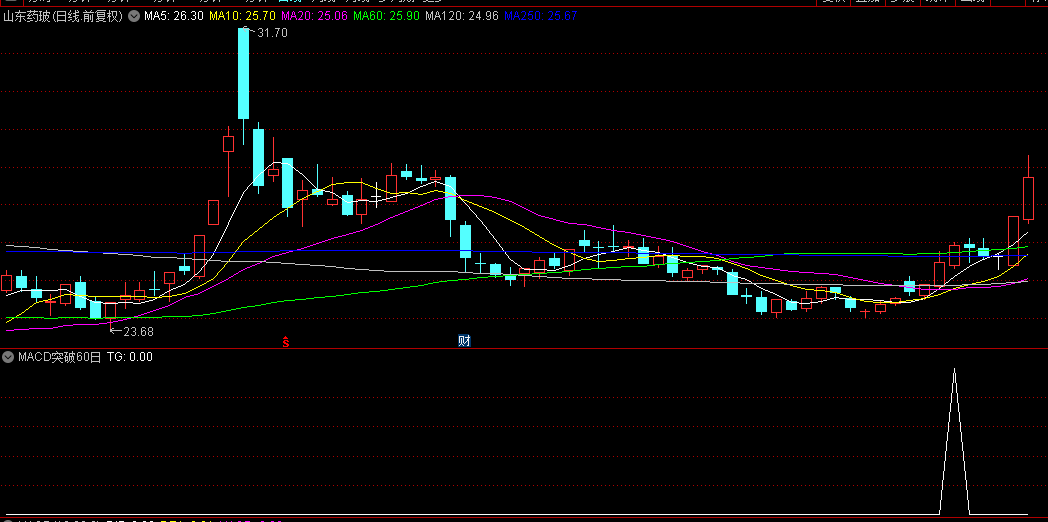
Task: Click the 山东药玻(日线.前复权) chart title
Action: pos(63,16)
